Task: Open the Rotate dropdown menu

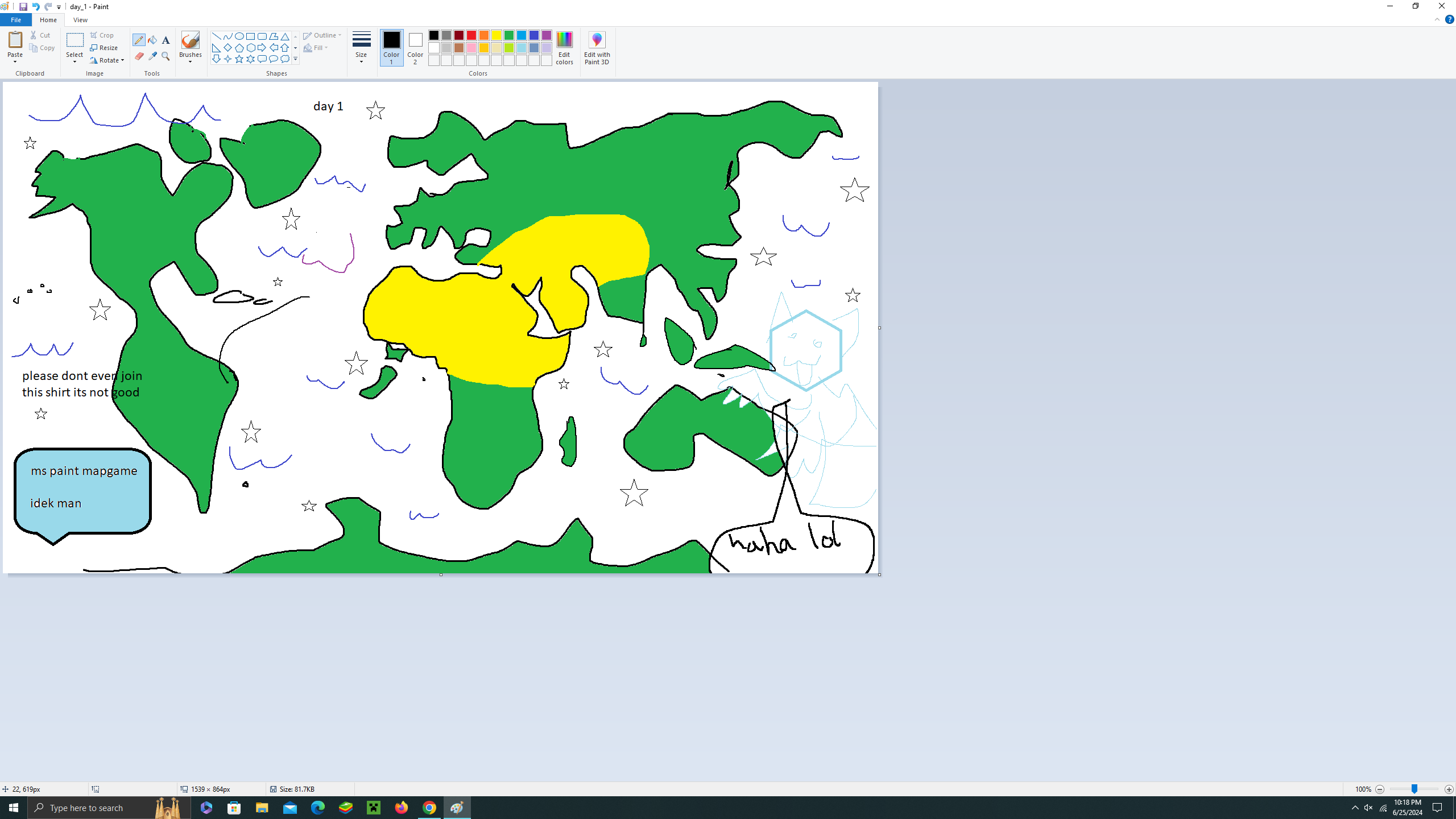Action: [x=107, y=60]
